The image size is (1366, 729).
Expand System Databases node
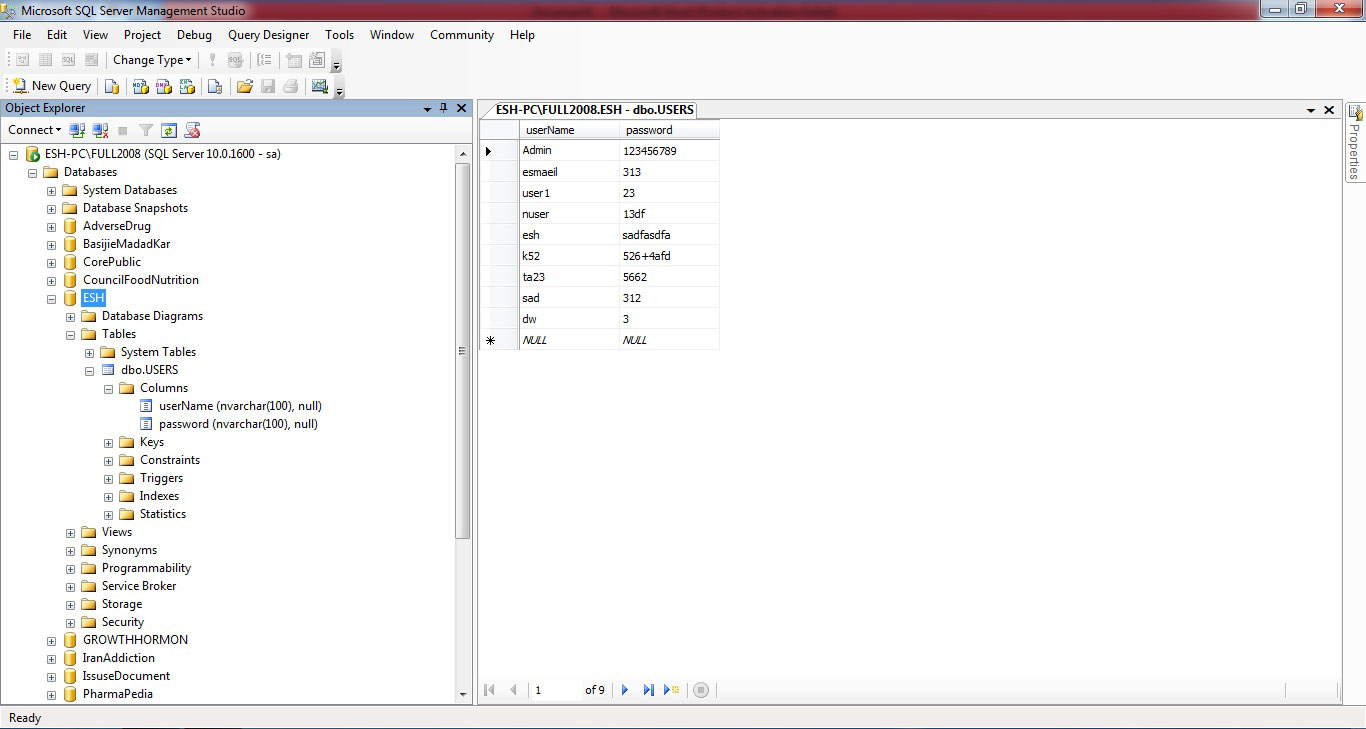[x=51, y=190]
